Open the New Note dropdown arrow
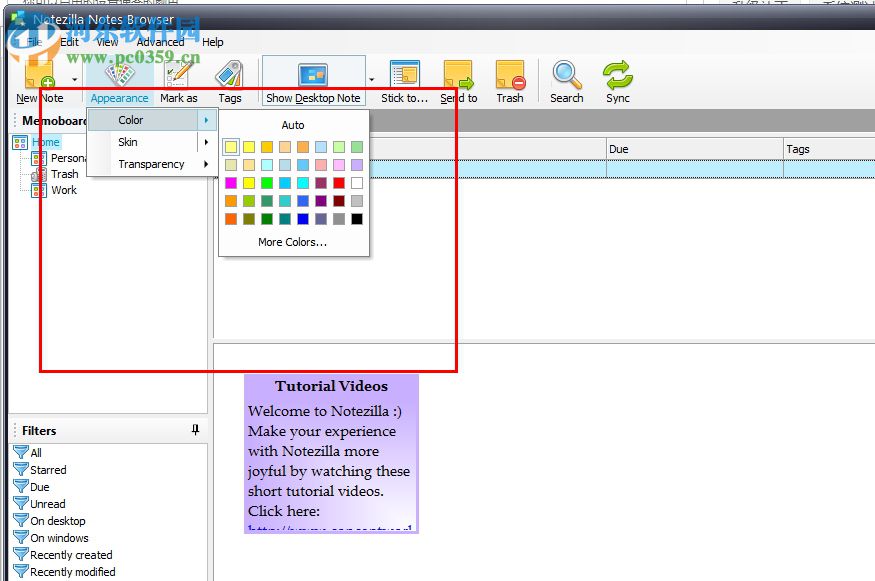 coord(74,79)
